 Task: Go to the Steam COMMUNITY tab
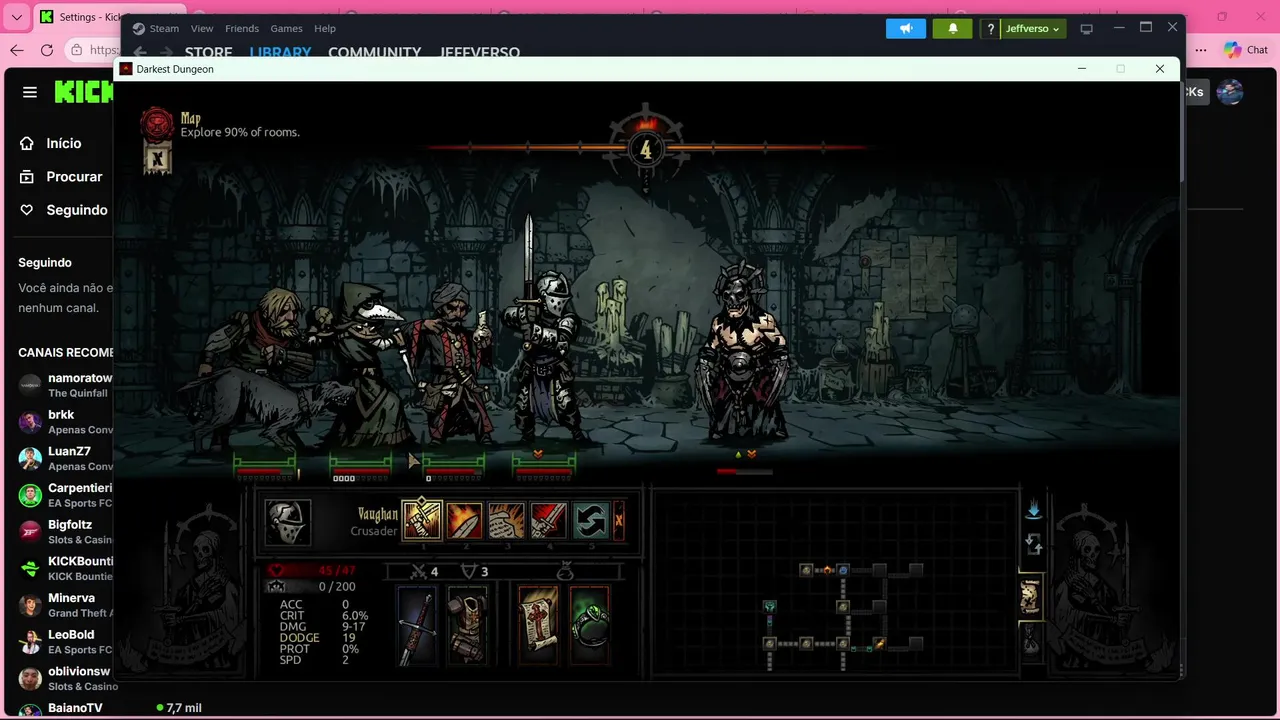pos(375,52)
